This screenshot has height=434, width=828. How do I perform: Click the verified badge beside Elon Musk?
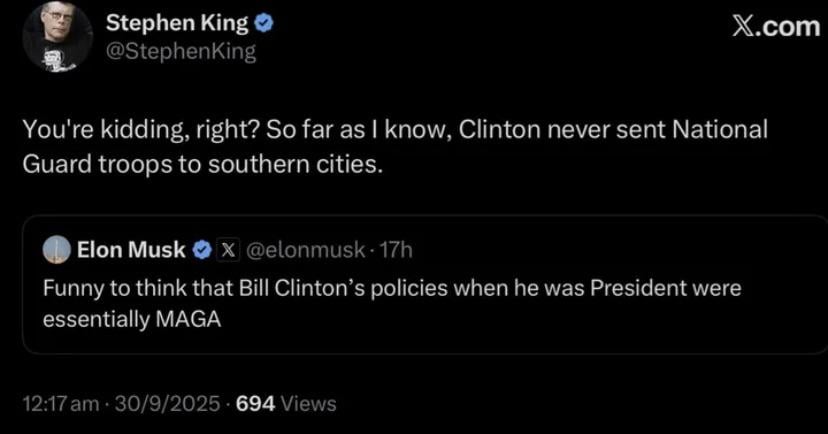pos(200,249)
